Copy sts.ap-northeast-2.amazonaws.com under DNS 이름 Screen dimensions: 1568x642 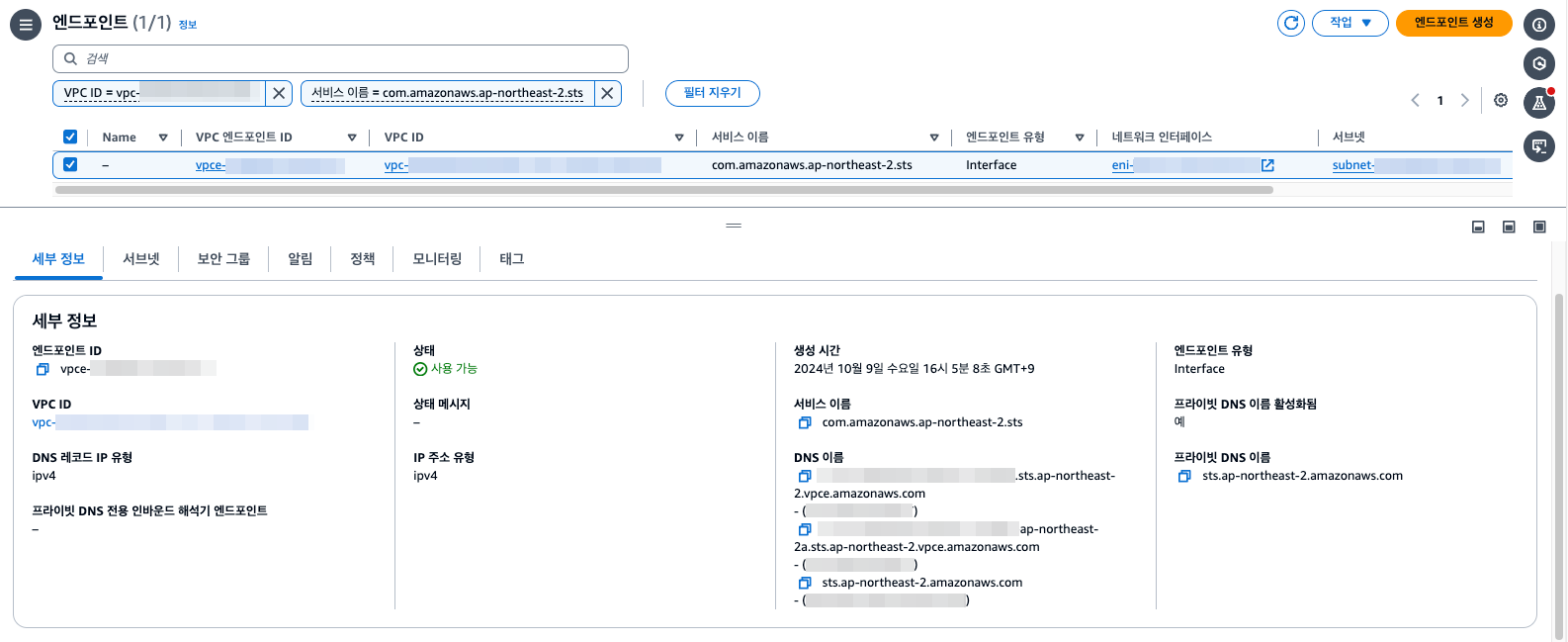tap(805, 583)
